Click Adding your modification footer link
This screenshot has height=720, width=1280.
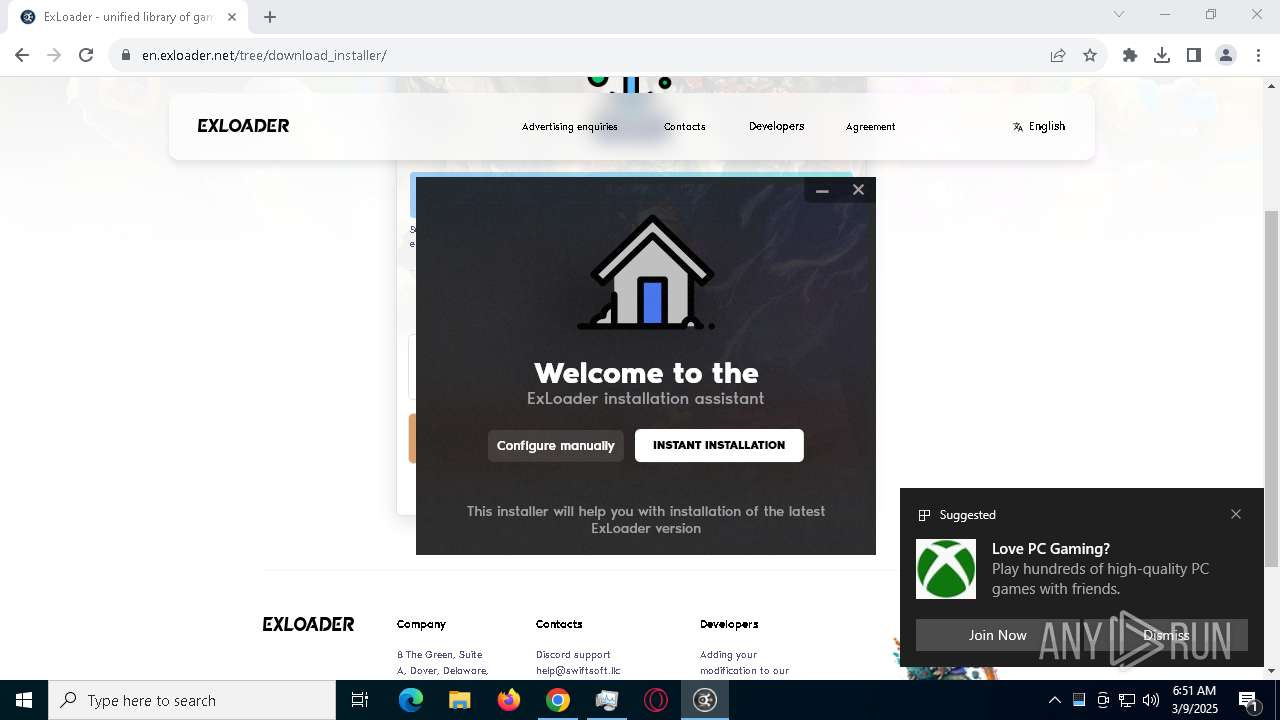[744, 663]
